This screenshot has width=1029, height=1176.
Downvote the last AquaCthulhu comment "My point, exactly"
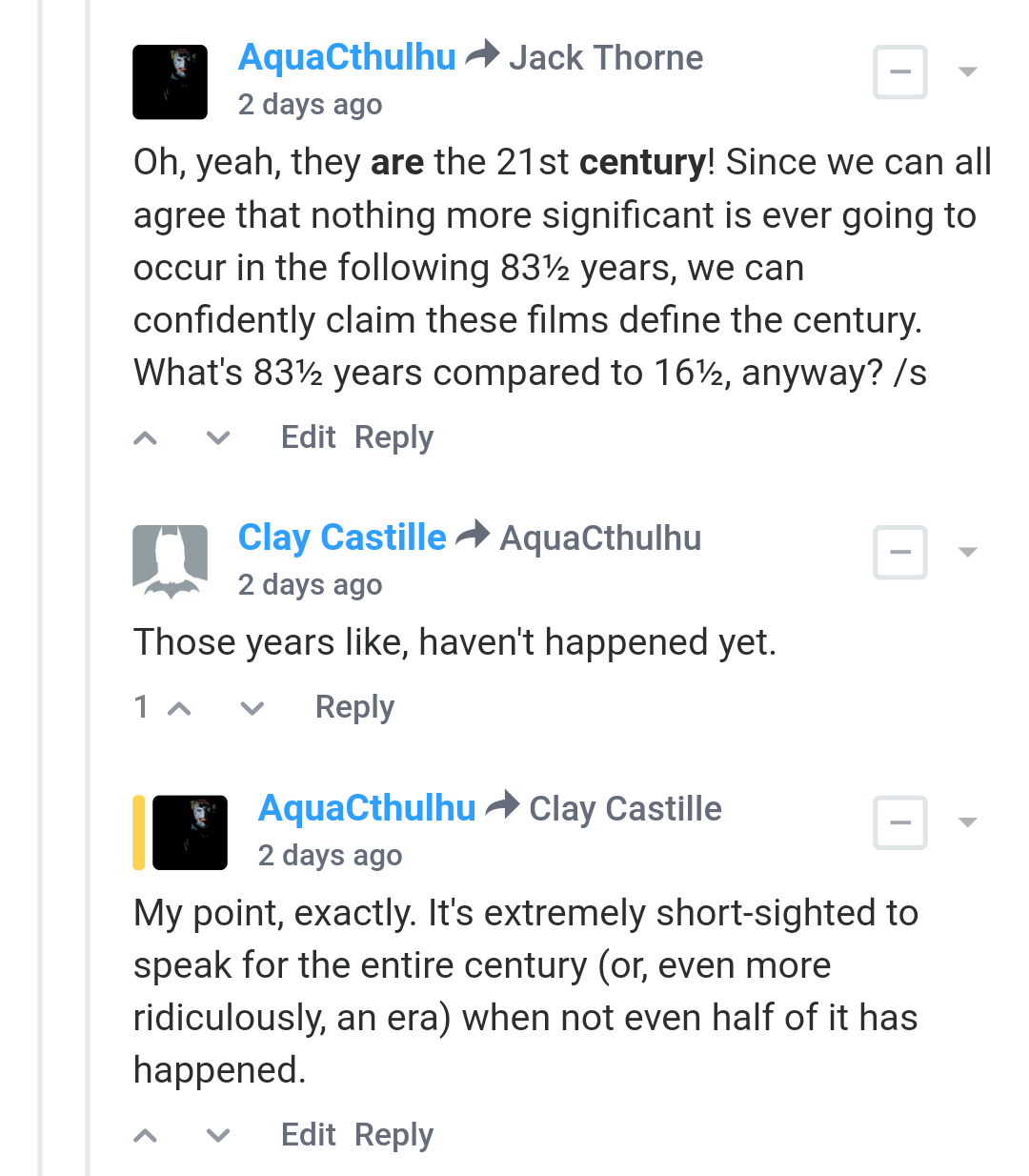coord(218,1136)
